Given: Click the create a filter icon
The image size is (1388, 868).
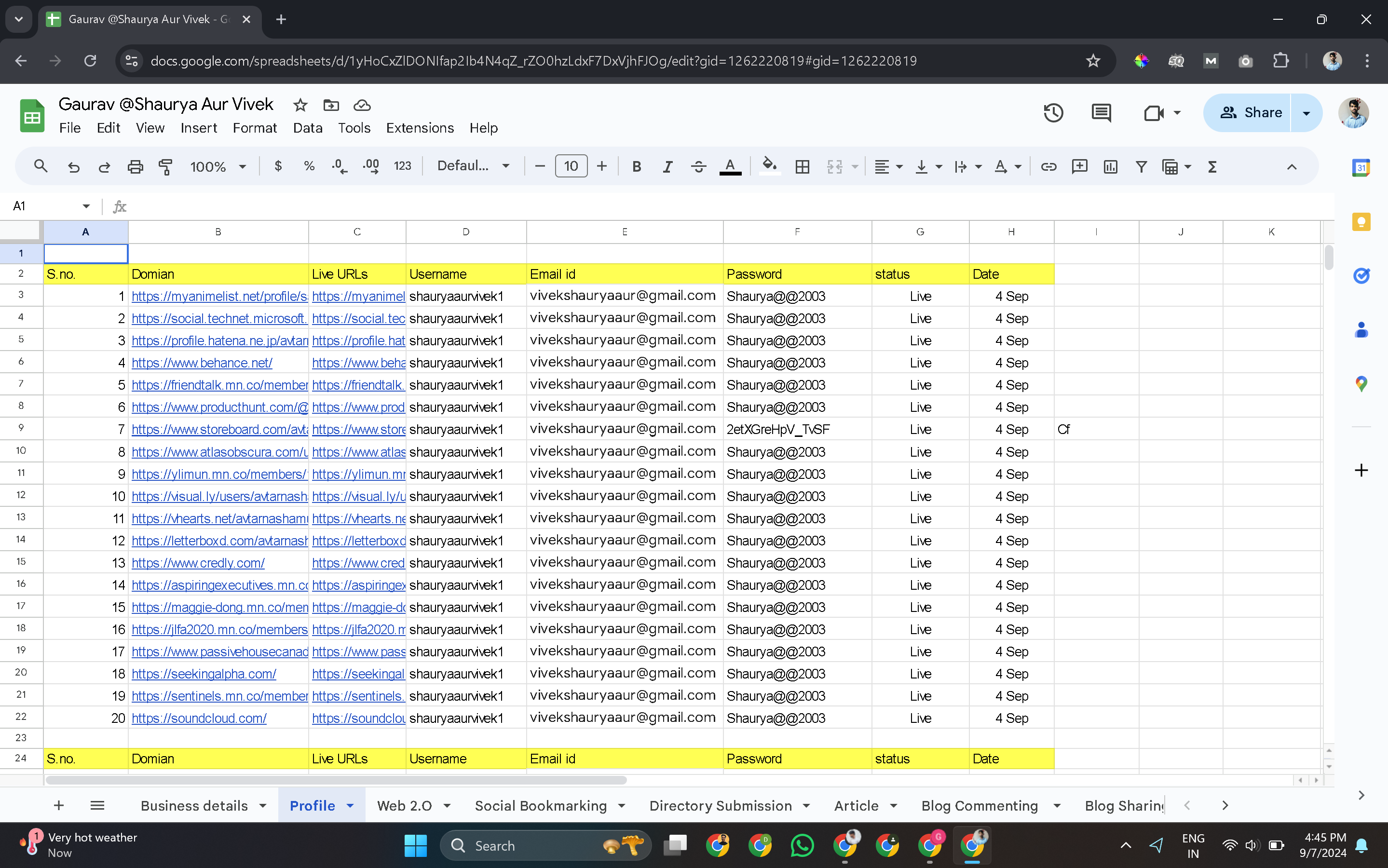Looking at the screenshot, I should pyautogui.click(x=1141, y=166).
